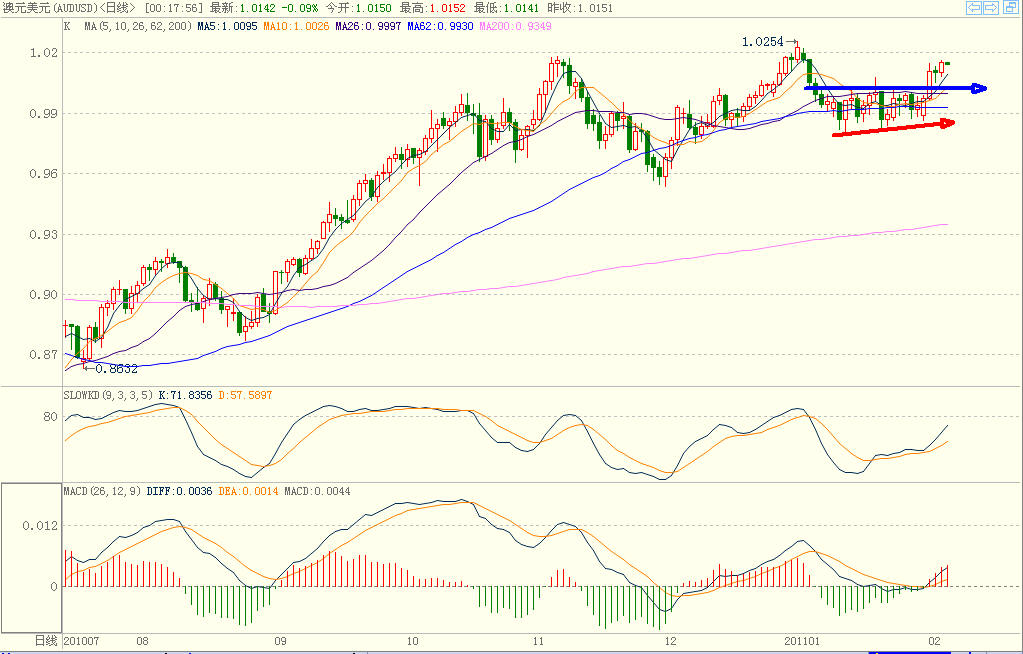
Task: Click the 10 month label on time axis
Action: point(412,641)
